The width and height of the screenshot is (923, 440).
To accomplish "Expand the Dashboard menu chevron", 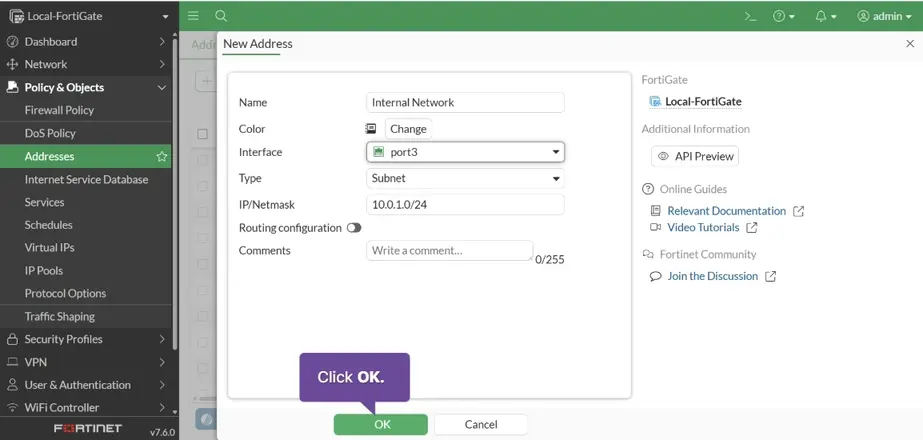I will (x=162, y=42).
